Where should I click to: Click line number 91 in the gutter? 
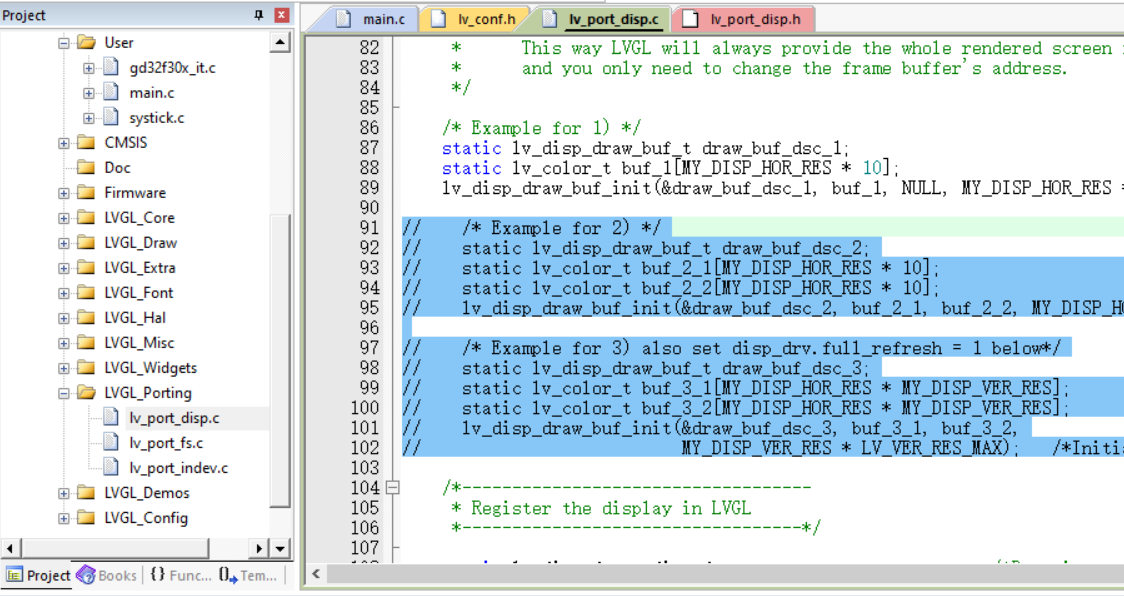click(369, 228)
